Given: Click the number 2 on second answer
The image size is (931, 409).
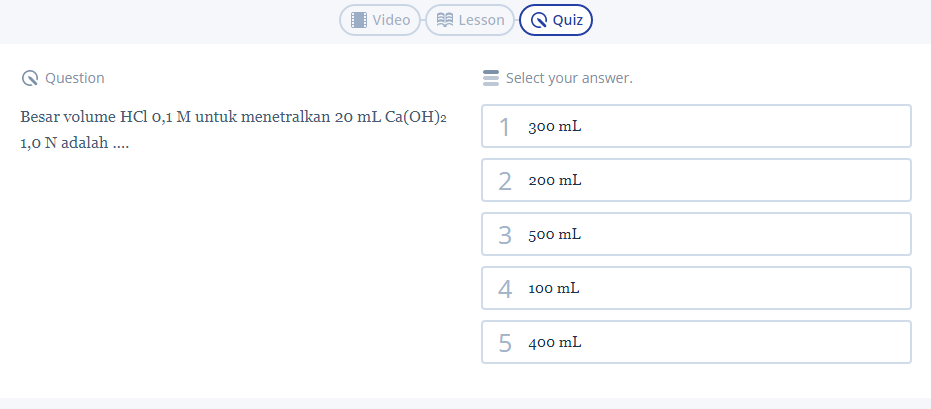Looking at the screenshot, I should (x=505, y=181).
